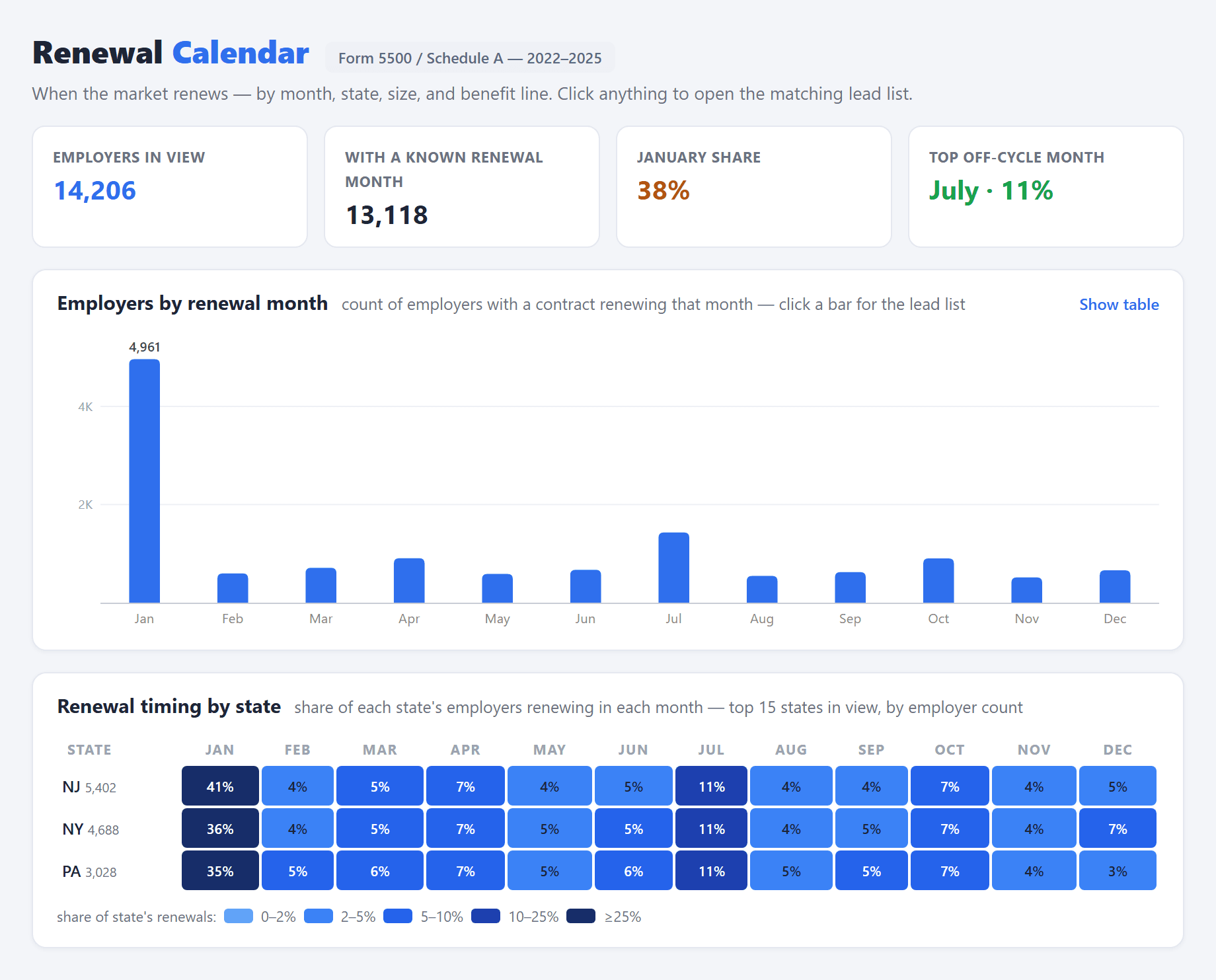Image resolution: width=1216 pixels, height=980 pixels.
Task: Open the NJ October 7% cell
Action: [950, 786]
